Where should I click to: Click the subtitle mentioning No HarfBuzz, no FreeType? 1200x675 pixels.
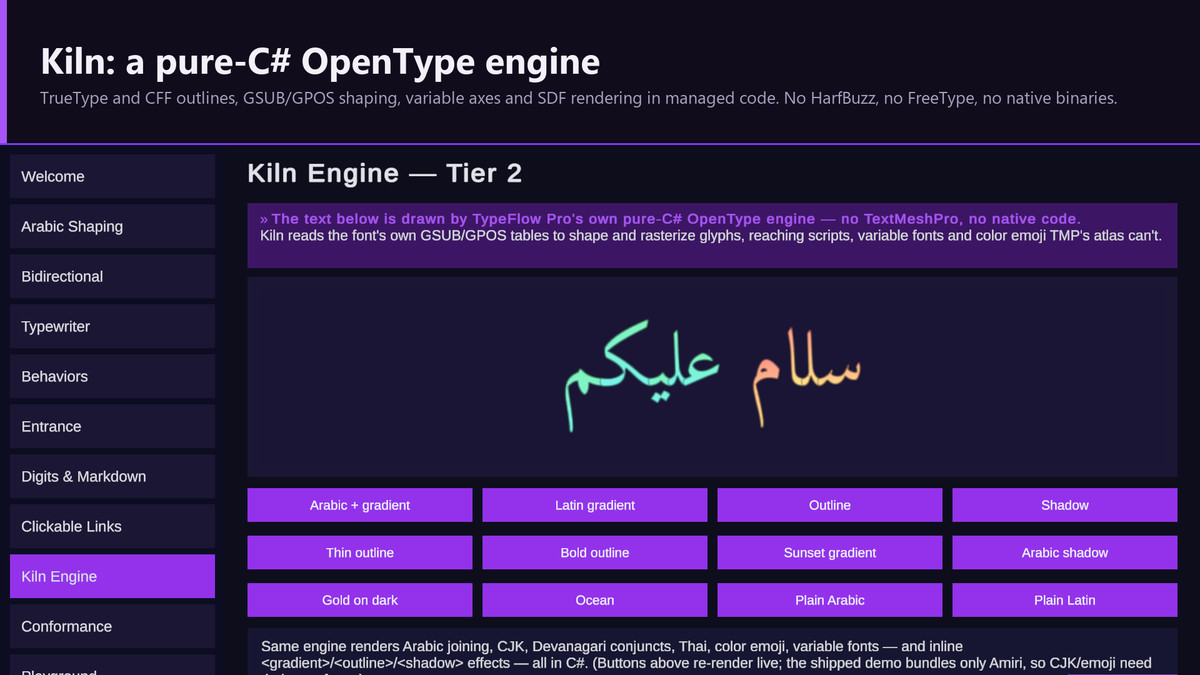coord(579,98)
